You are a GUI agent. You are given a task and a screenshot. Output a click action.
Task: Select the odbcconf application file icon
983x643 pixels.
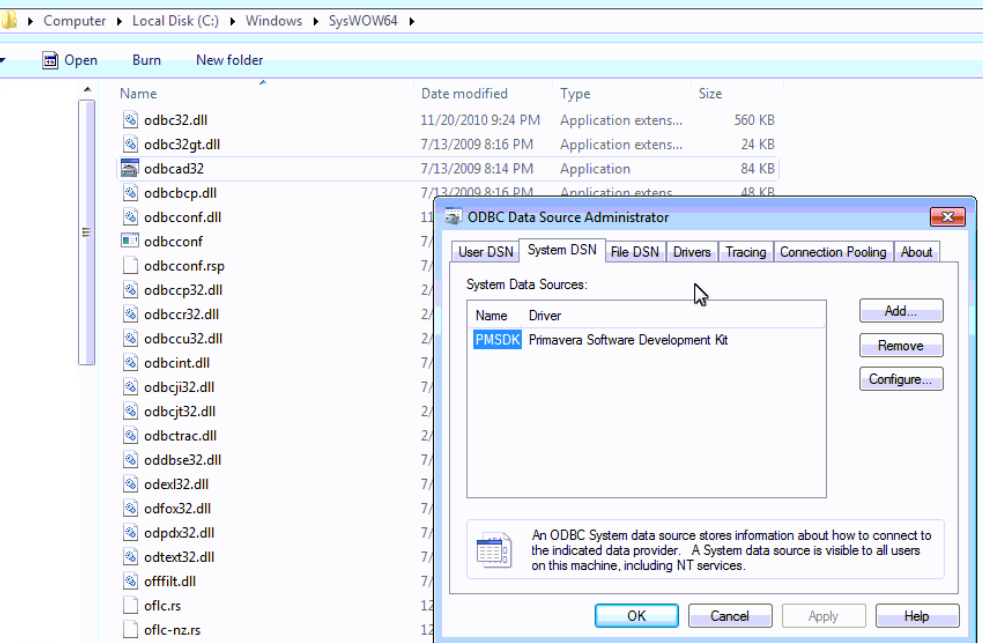coord(129,241)
